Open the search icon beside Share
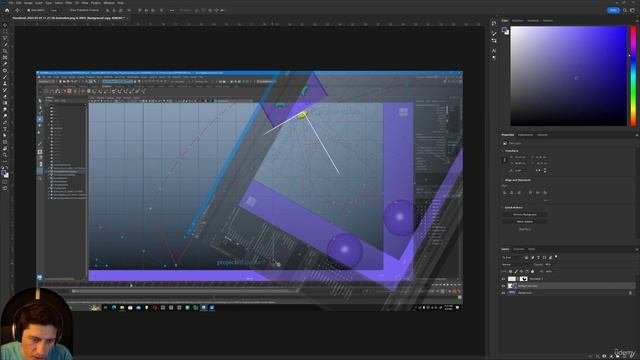 tap(625, 10)
